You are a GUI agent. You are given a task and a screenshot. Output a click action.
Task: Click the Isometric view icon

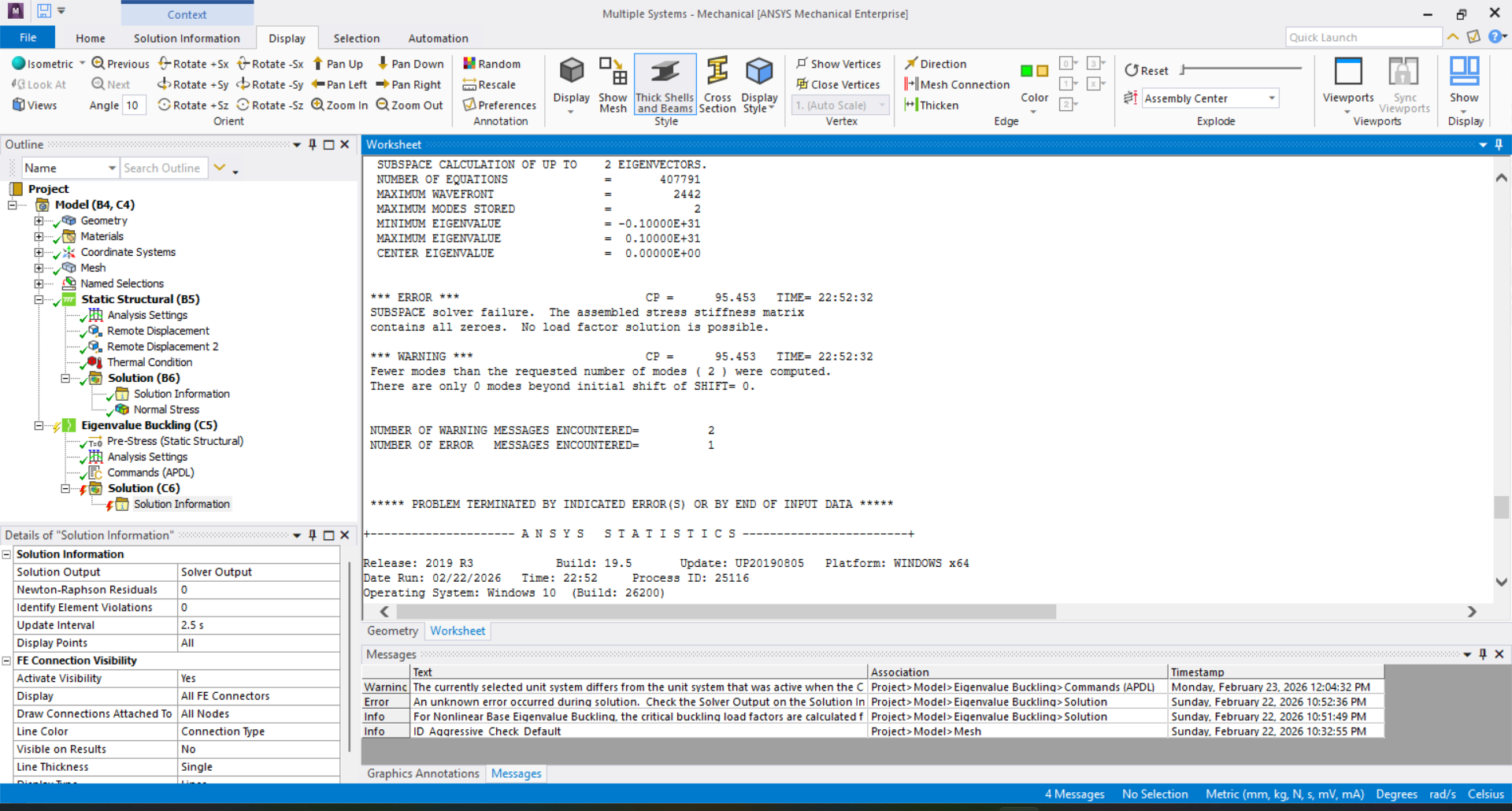point(19,64)
